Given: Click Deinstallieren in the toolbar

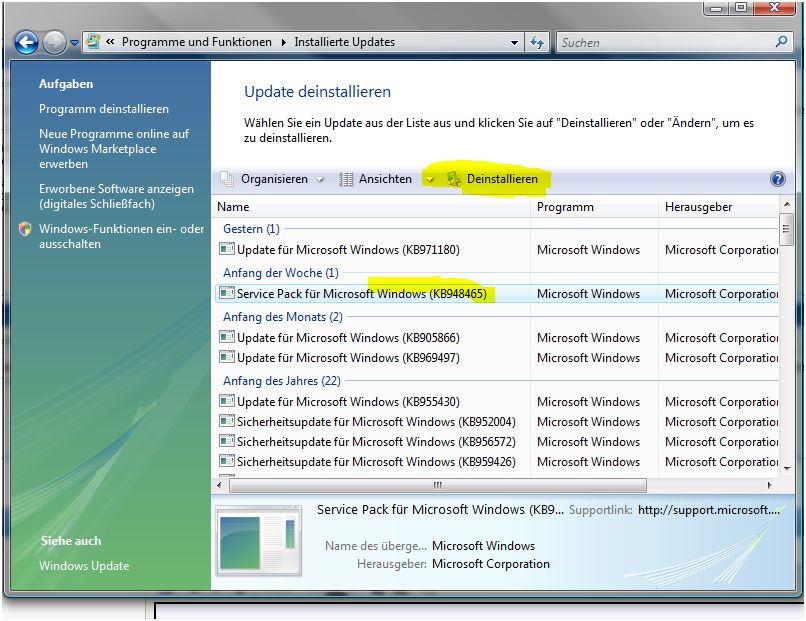Looking at the screenshot, I should click(502, 179).
